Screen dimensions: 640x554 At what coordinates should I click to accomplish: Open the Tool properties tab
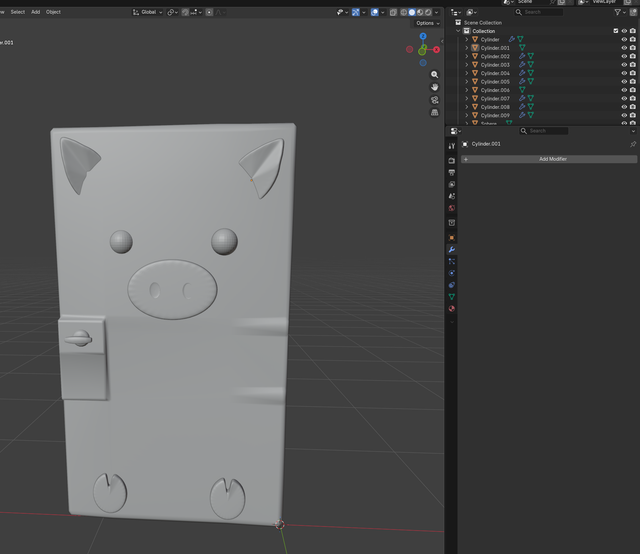pos(451,146)
